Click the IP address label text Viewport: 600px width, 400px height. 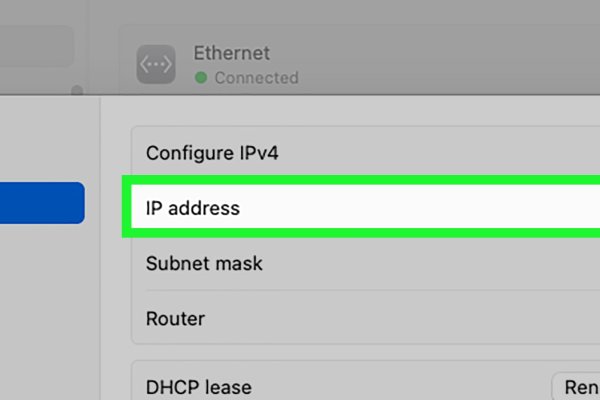[x=193, y=209]
